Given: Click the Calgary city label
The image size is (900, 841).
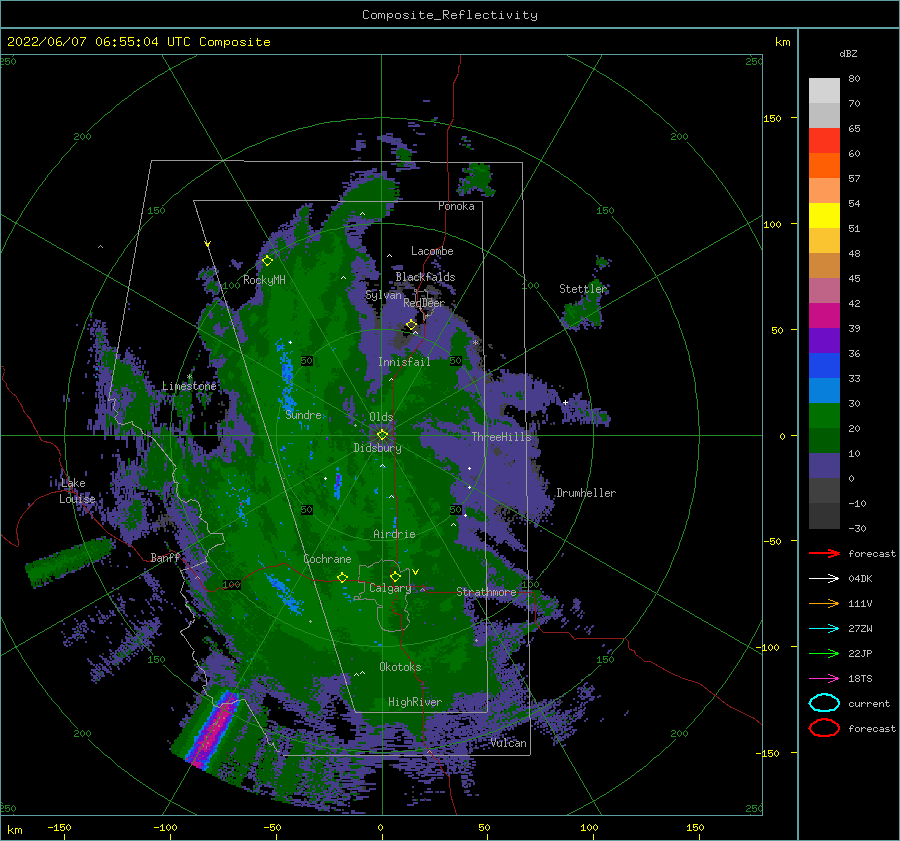Looking at the screenshot, I should click(390, 588).
